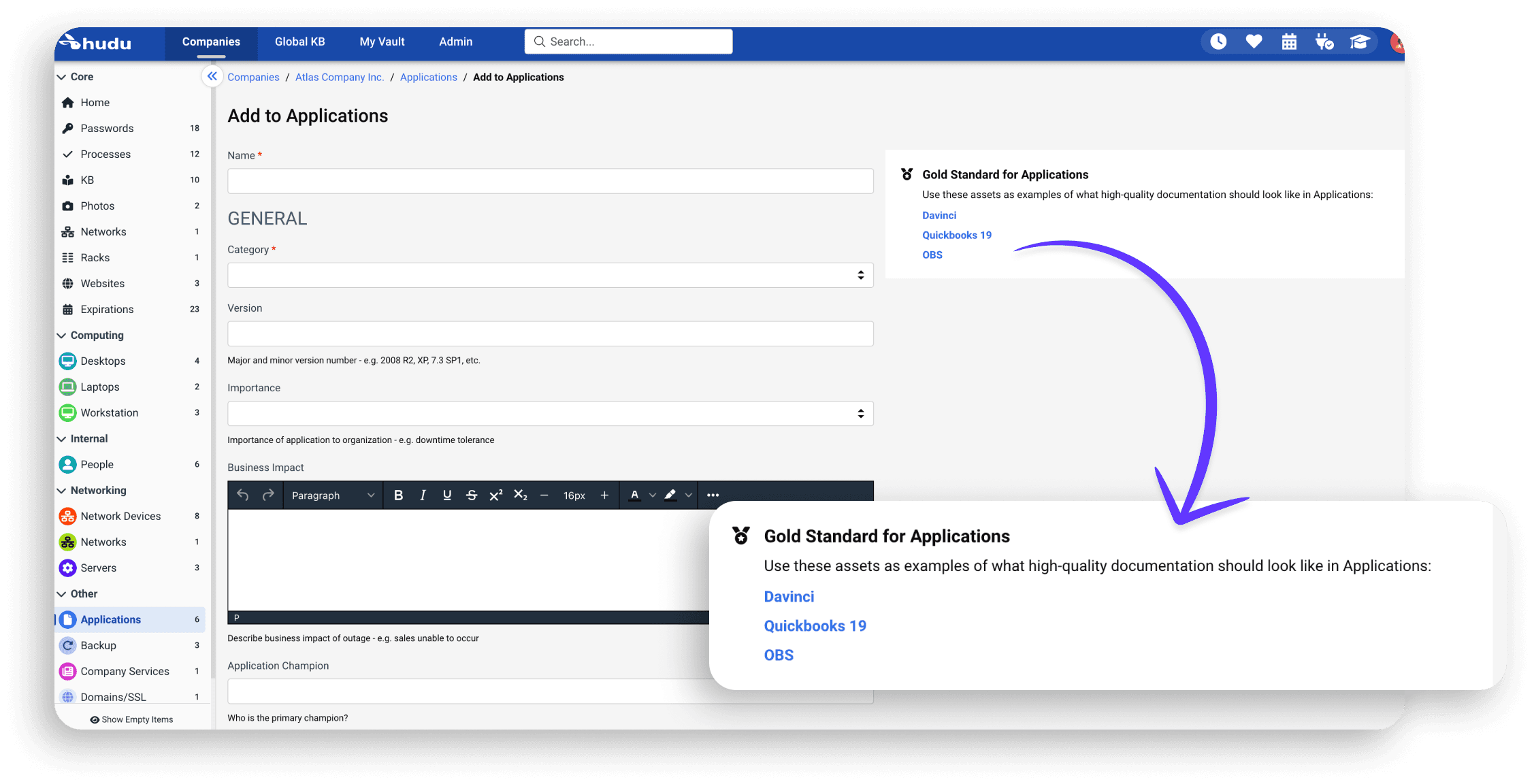Image resolution: width=1534 pixels, height=784 pixels.
Task: Click the graduation cap icon
Action: click(1359, 42)
